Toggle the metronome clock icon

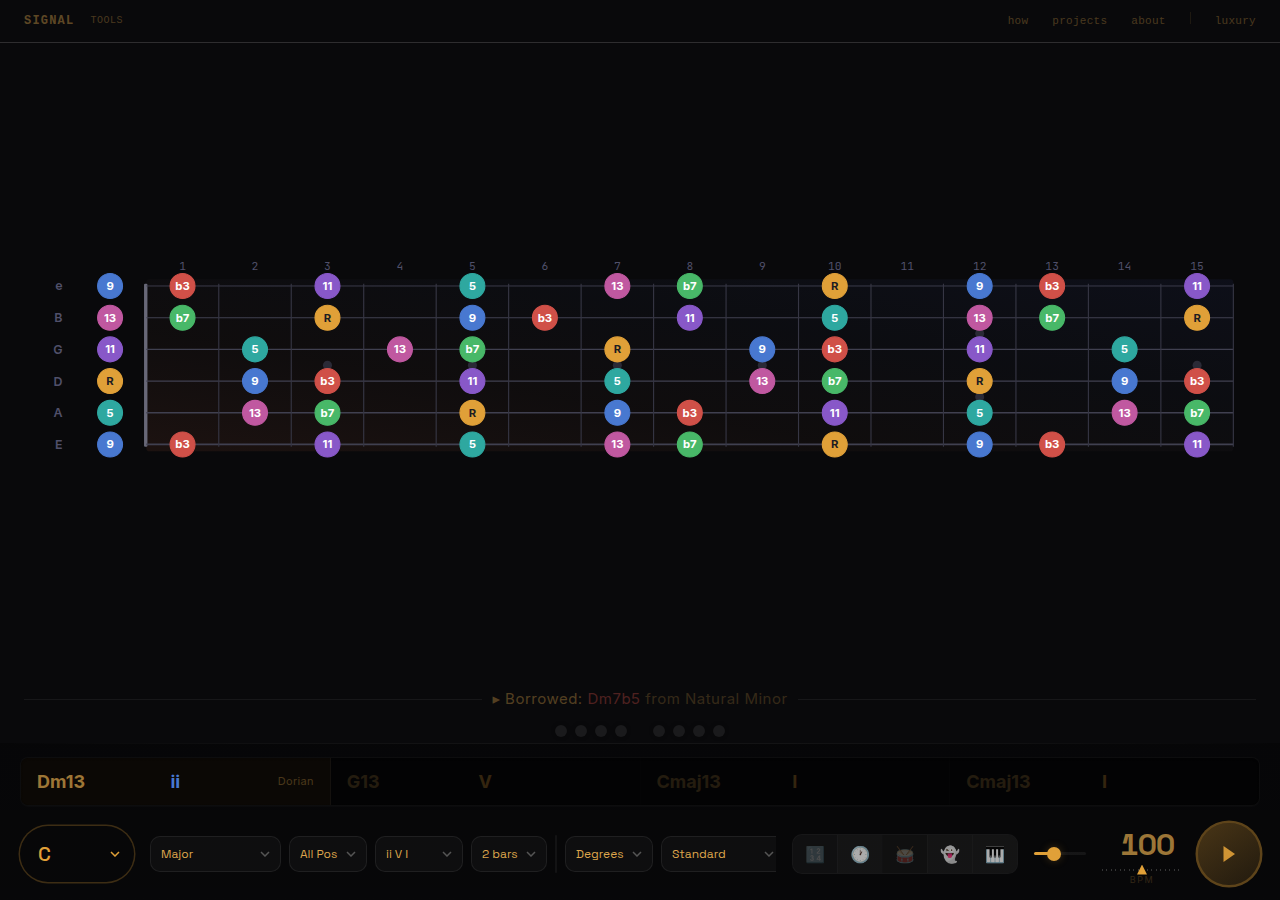[x=860, y=854]
